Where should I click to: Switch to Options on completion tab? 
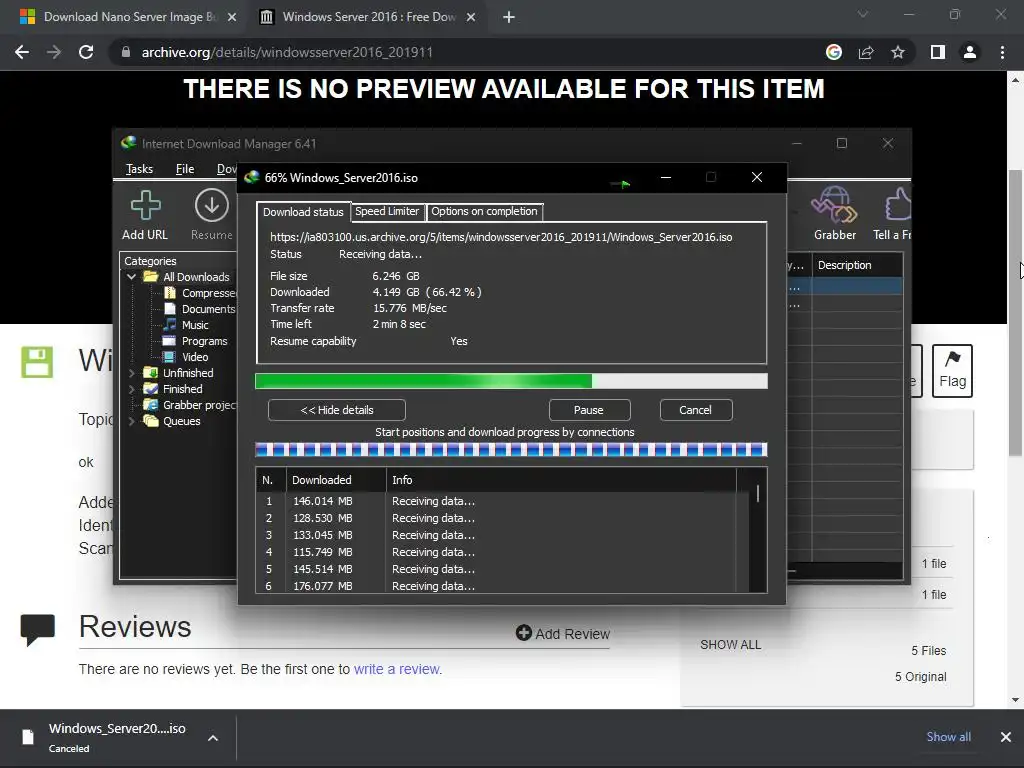coord(484,212)
